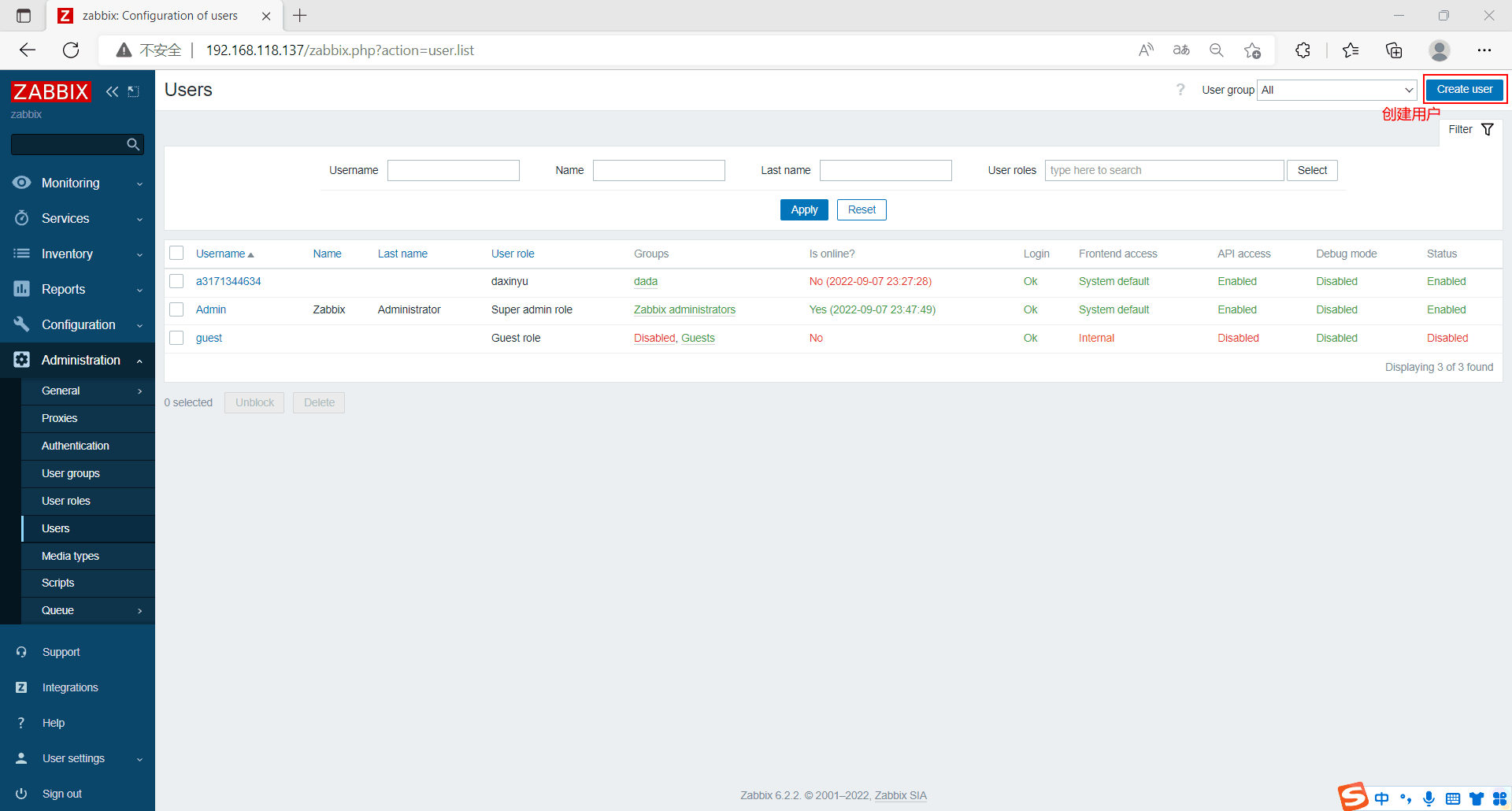Screen dimensions: 1512x811
Task: Open User groups menu item
Action: click(88, 473)
